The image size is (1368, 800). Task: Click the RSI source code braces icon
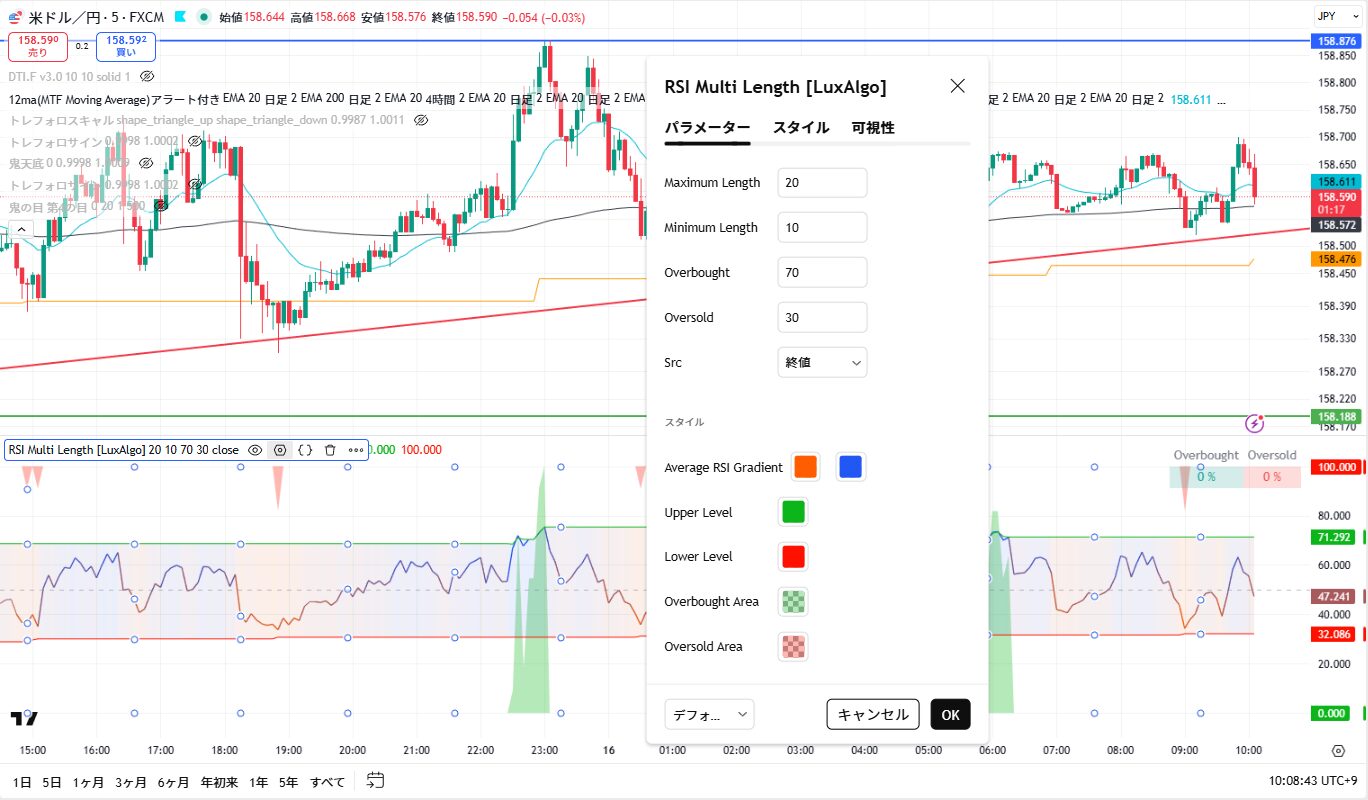[305, 450]
